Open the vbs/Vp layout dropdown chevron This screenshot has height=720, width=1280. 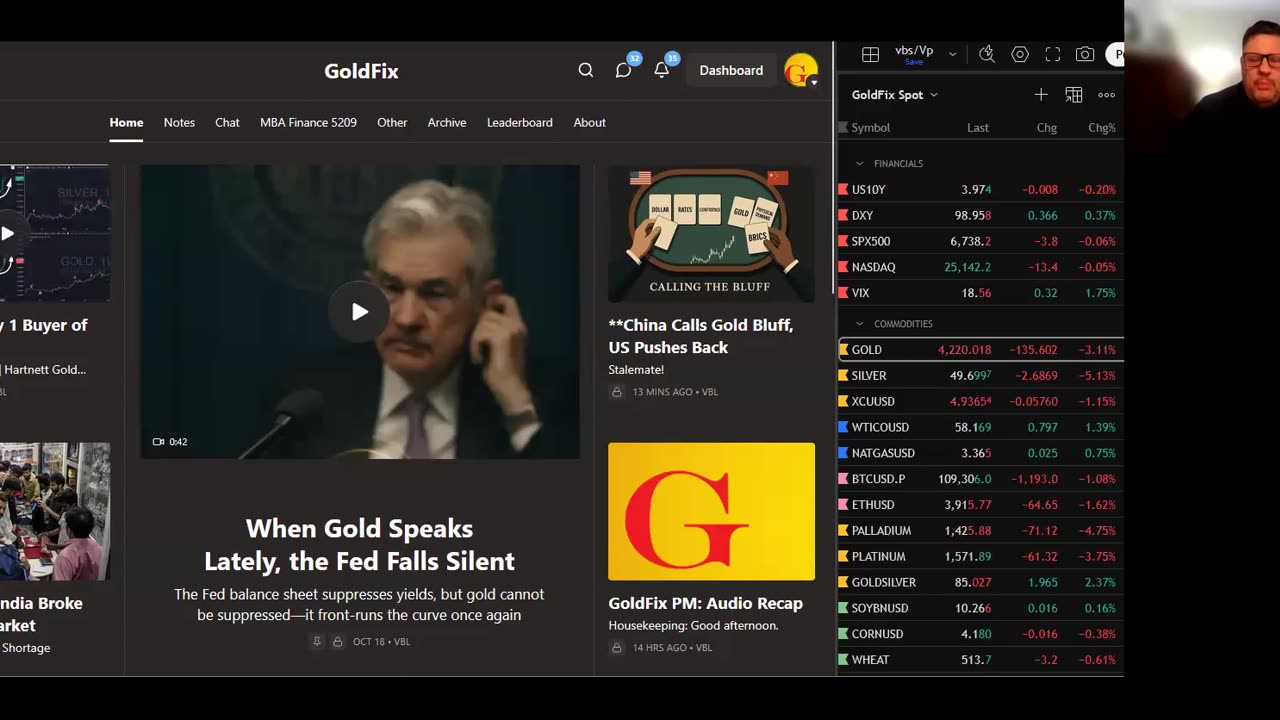click(952, 55)
